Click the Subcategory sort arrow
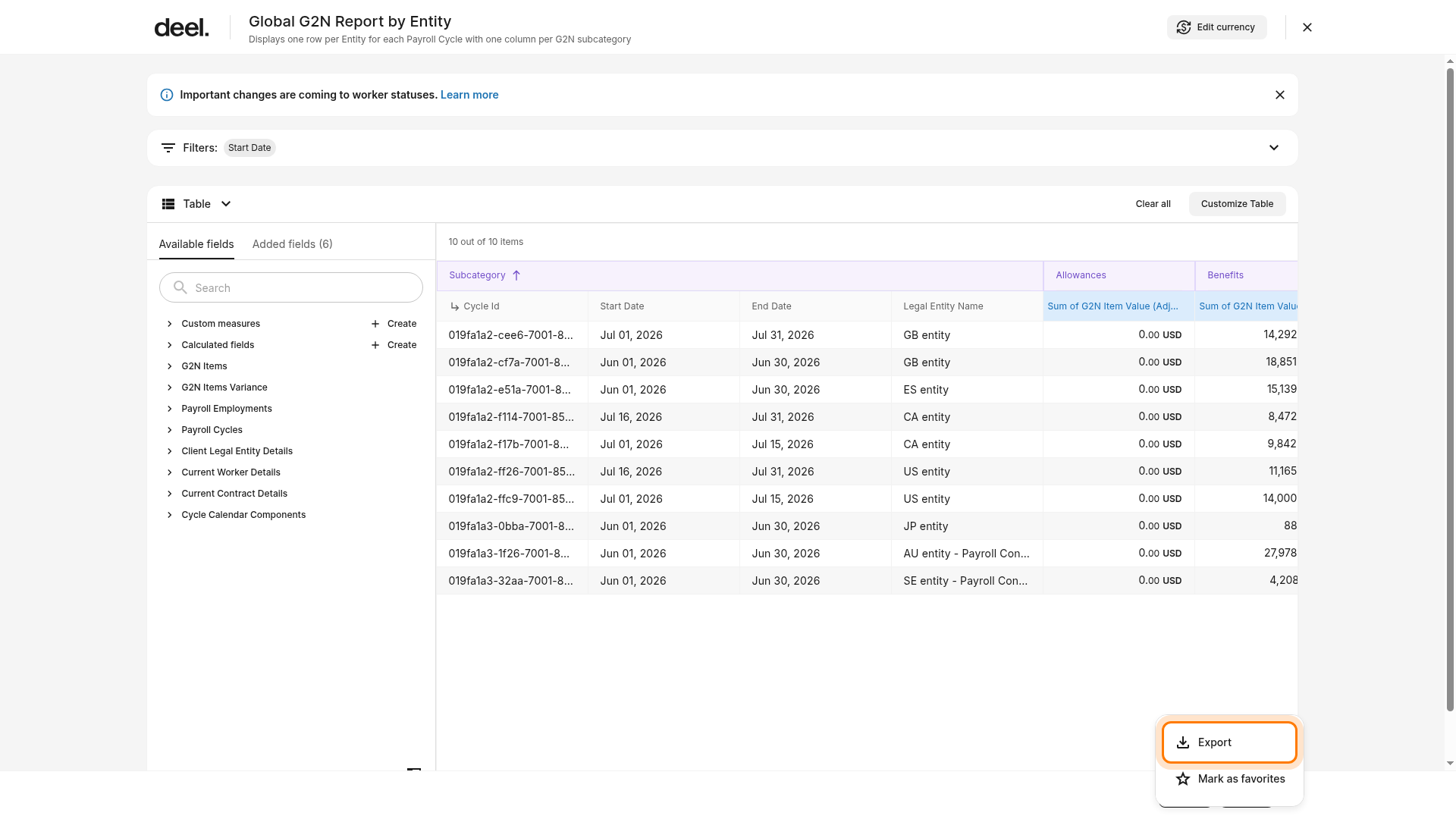 (x=516, y=275)
